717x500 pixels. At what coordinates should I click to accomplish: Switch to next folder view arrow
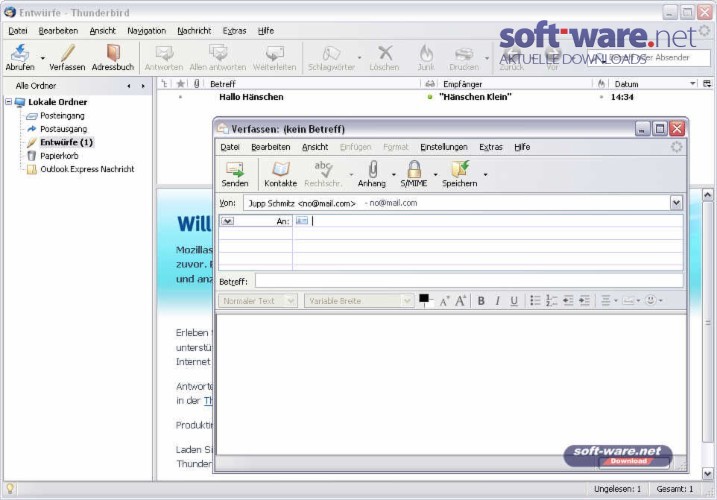[x=143, y=86]
